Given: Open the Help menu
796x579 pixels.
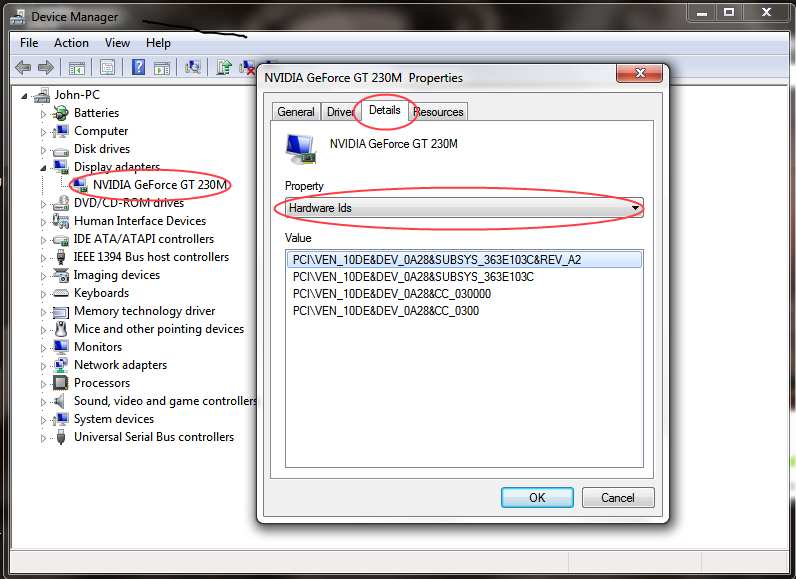Looking at the screenshot, I should pos(158,43).
